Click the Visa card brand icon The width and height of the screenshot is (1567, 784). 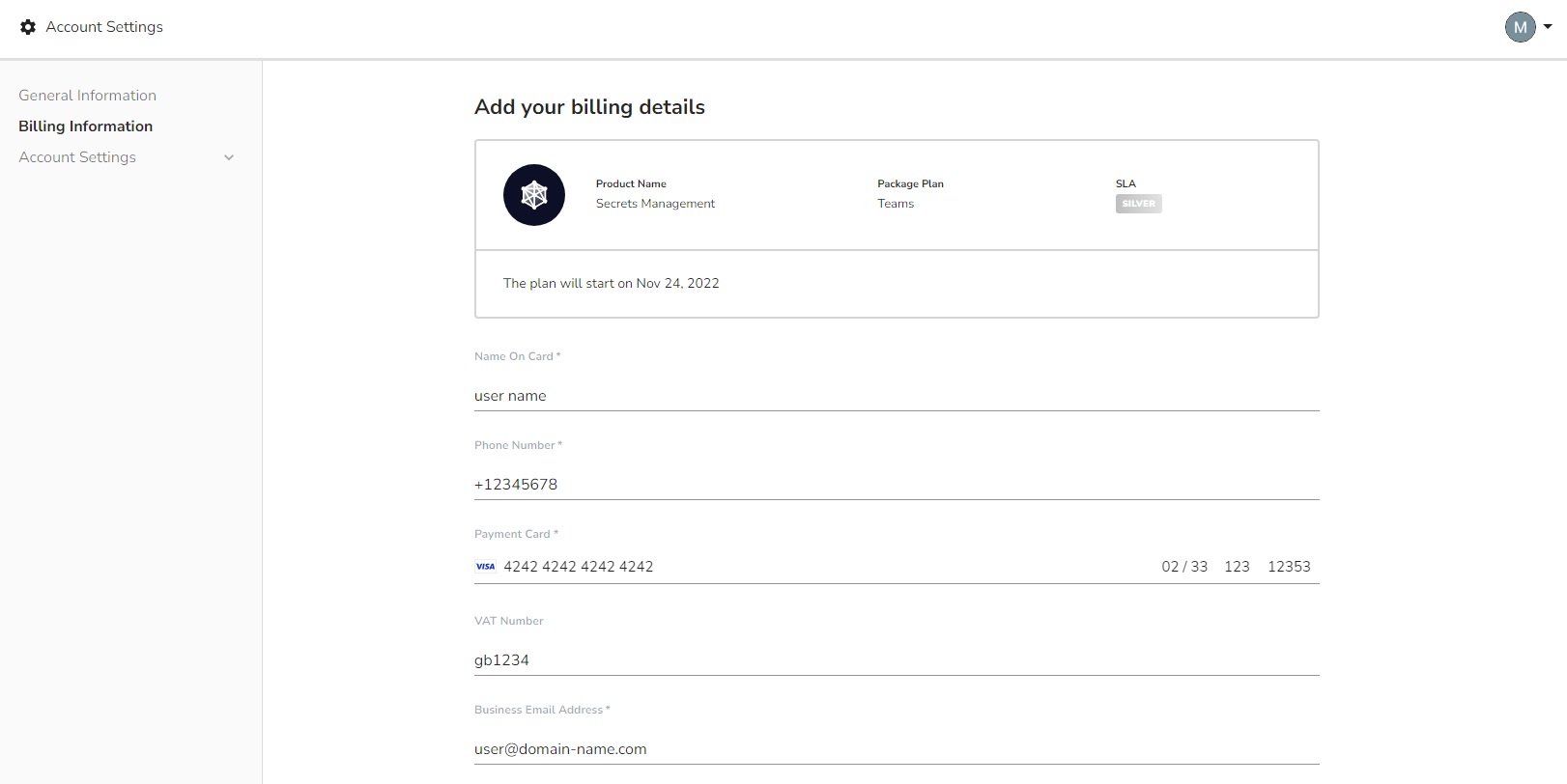(x=485, y=567)
